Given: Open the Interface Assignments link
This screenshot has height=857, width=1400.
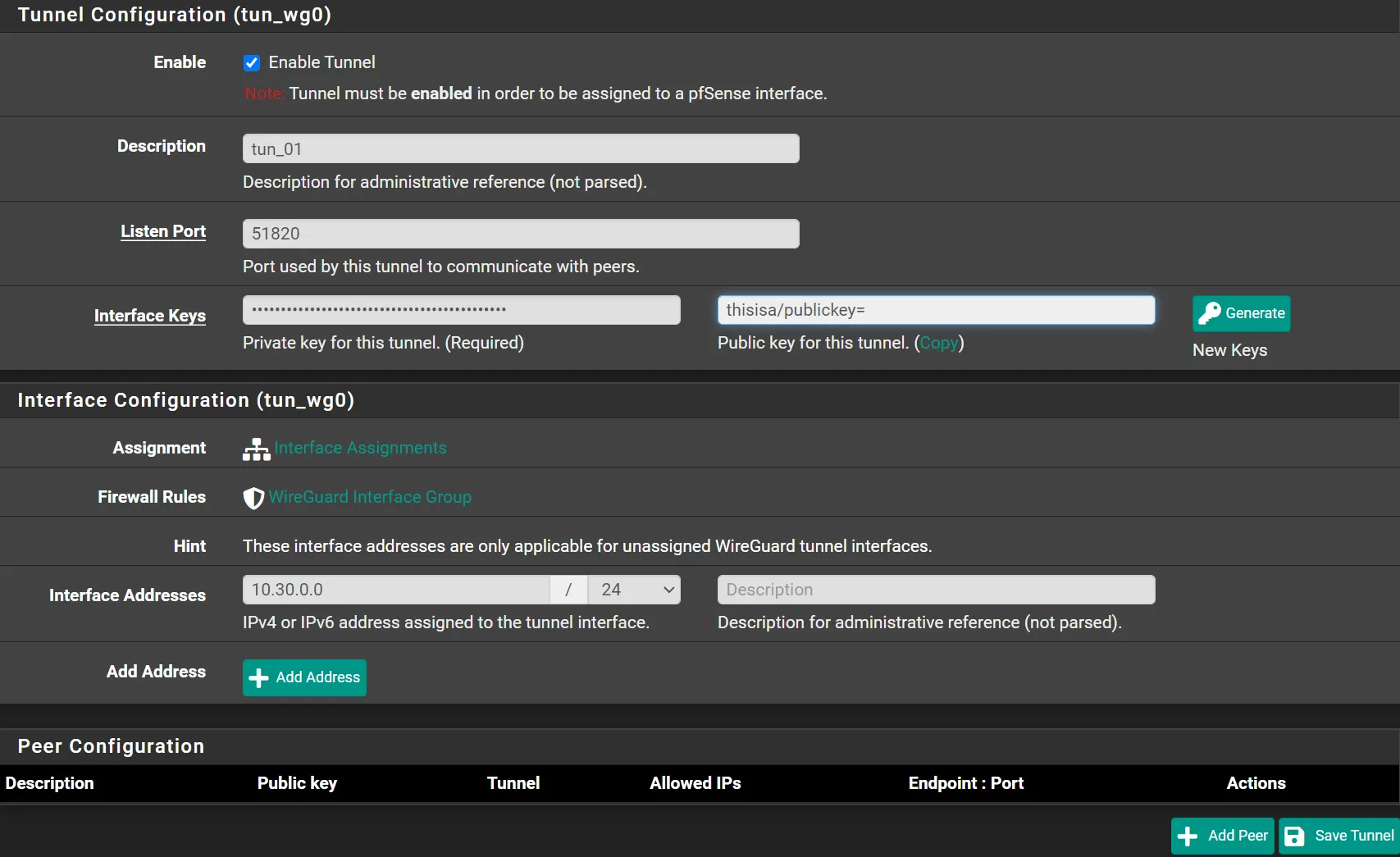Looking at the screenshot, I should [x=360, y=448].
